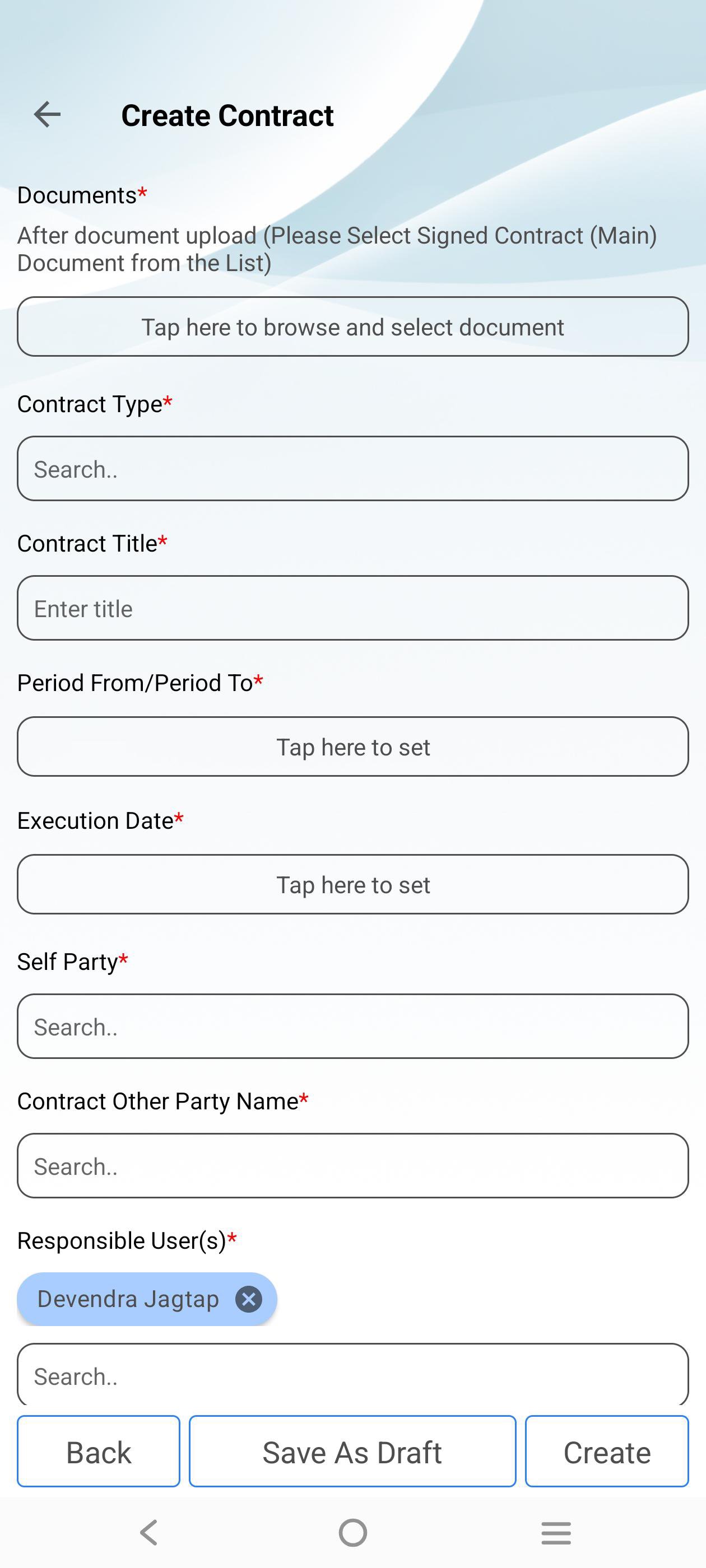The image size is (706, 1568).
Task: Click the Back button at bottom
Action: 99,1452
